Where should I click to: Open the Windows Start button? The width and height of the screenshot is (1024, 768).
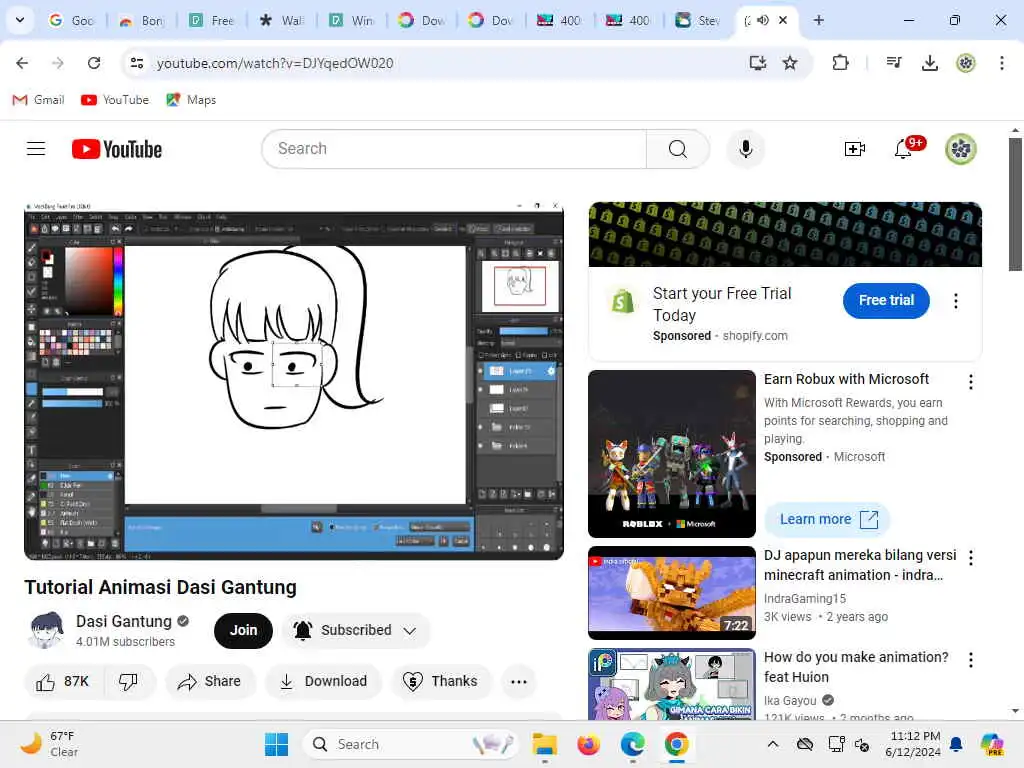[276, 744]
